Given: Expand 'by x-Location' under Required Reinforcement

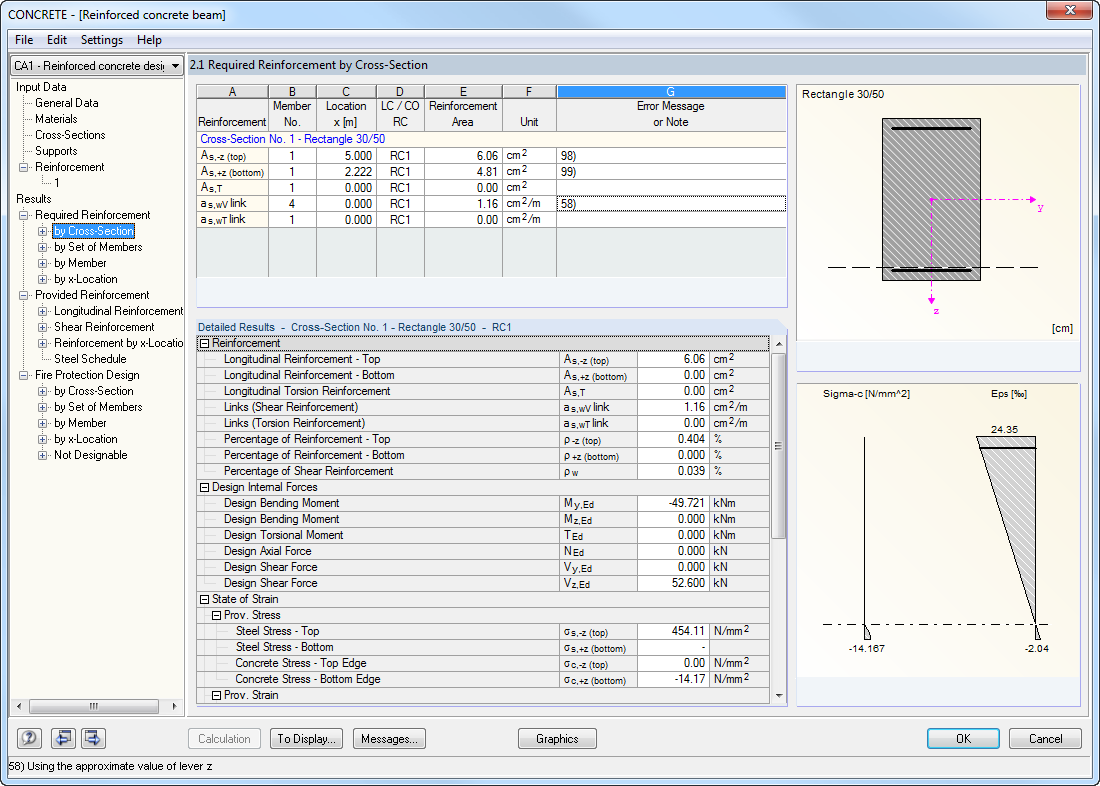Looking at the screenshot, I should 43,279.
